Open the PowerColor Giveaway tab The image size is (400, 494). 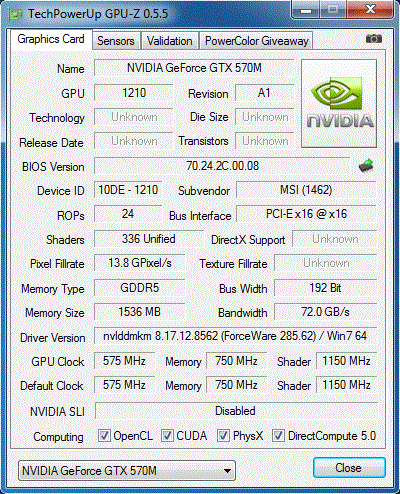pos(256,41)
